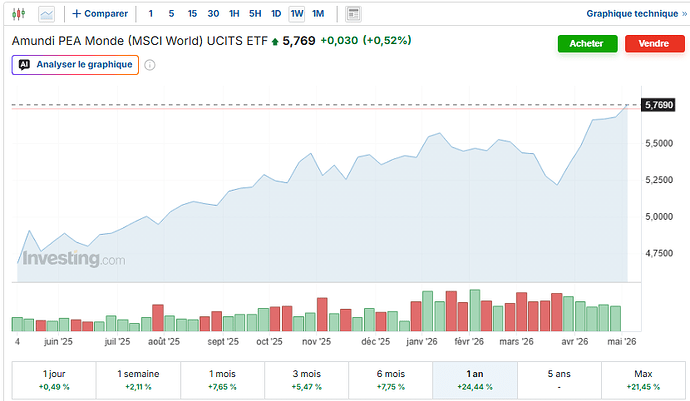Viewport: 690px width, 401px height.
Task: Select the 1 minute interval
Action: [150, 14]
